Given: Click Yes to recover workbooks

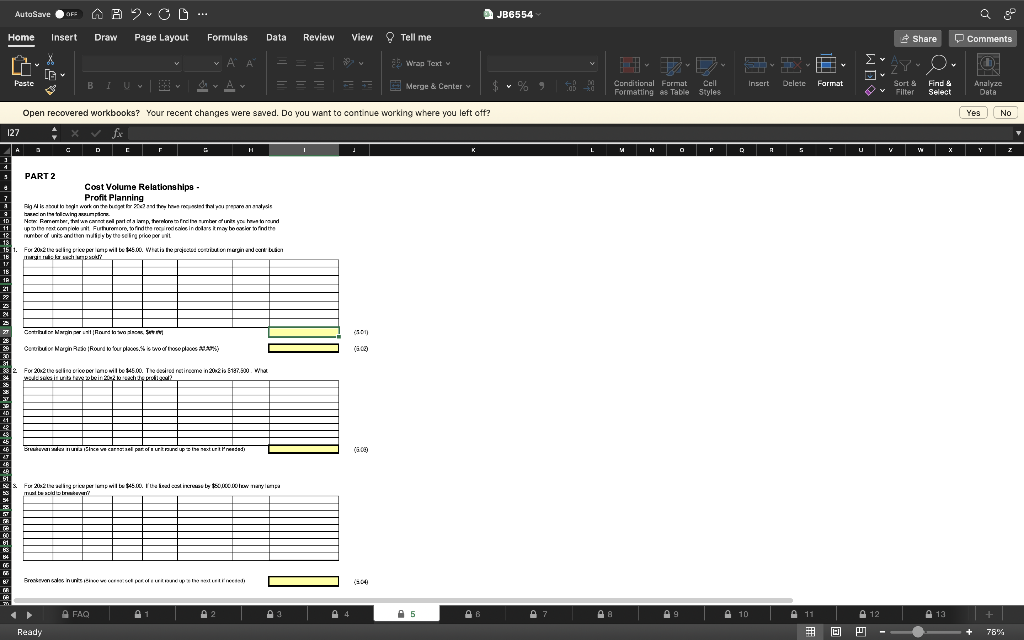Looking at the screenshot, I should pyautogui.click(x=973, y=113).
